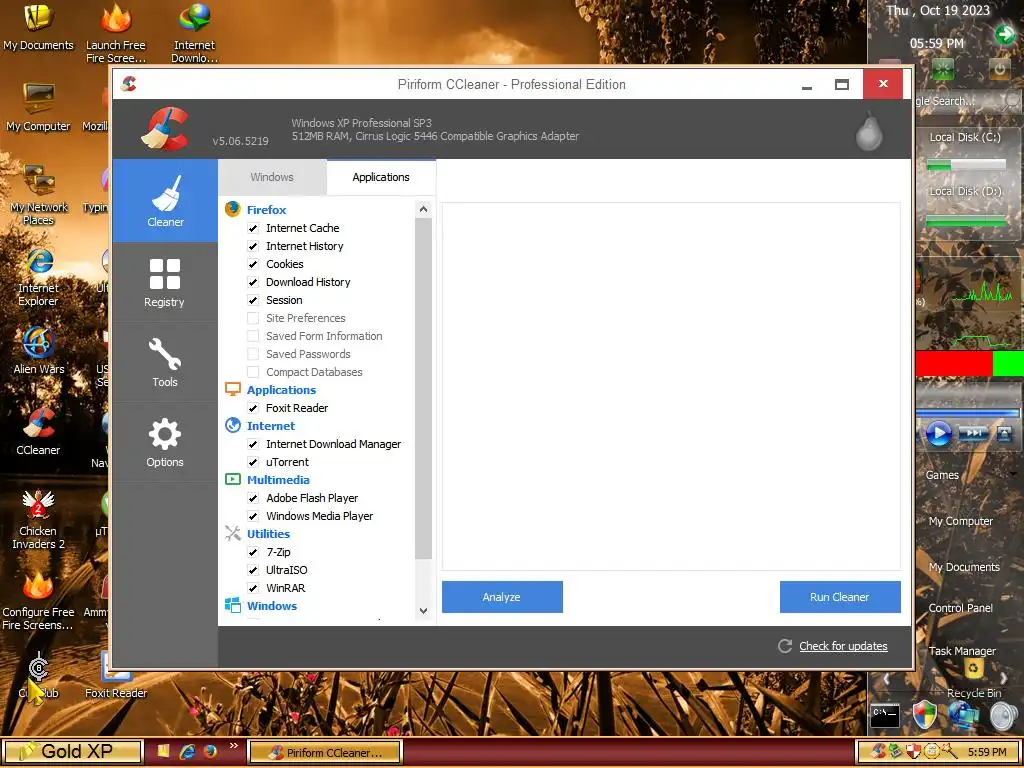Open the My Documents desktop icon

click(x=39, y=26)
